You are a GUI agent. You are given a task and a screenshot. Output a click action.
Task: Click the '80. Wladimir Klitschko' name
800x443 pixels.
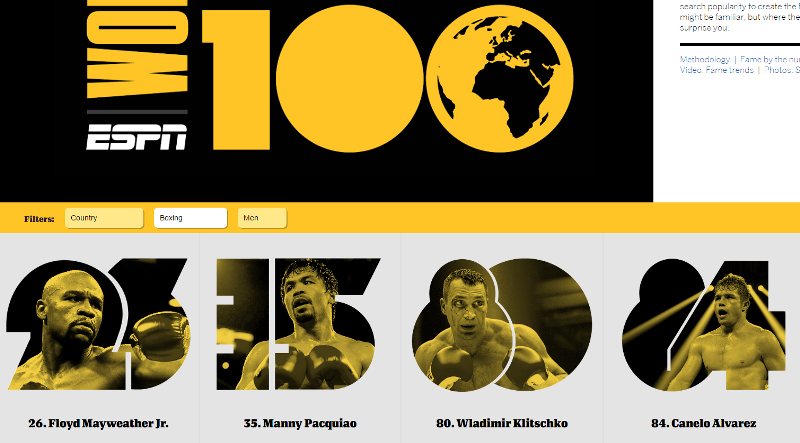(x=502, y=424)
